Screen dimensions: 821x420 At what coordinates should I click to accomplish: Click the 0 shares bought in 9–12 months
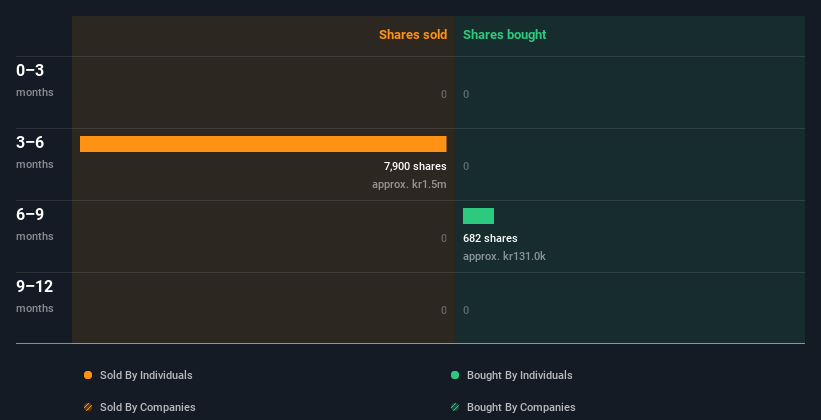pyautogui.click(x=466, y=310)
